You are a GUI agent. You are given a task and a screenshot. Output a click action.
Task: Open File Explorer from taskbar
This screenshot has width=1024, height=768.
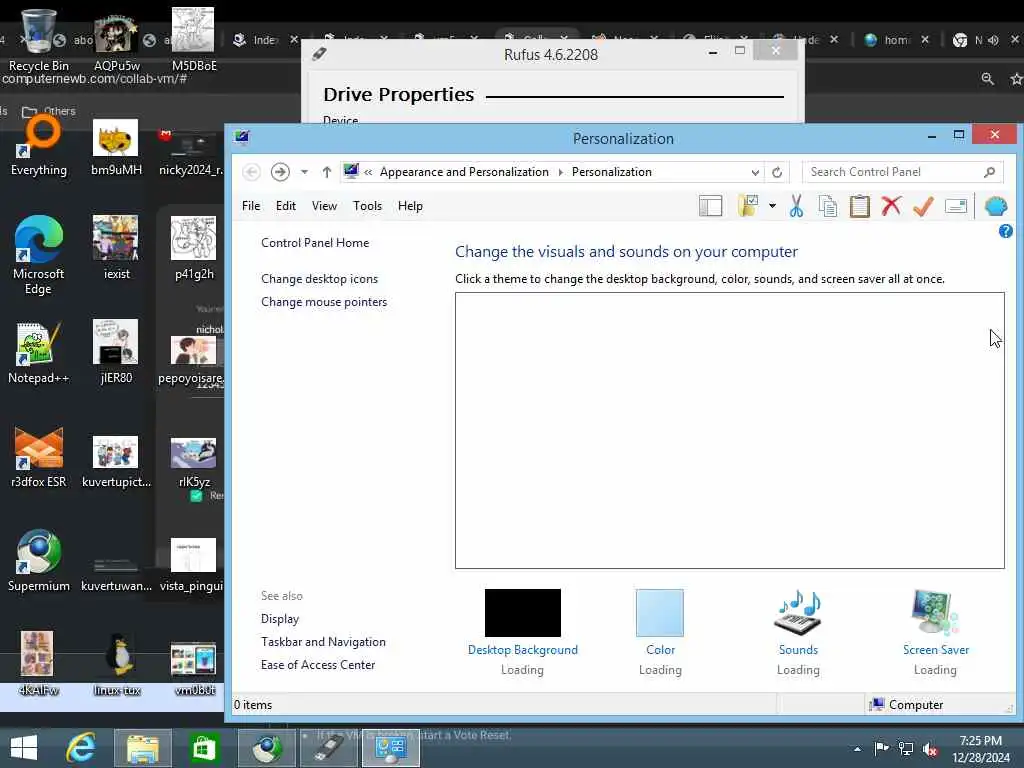(x=142, y=748)
